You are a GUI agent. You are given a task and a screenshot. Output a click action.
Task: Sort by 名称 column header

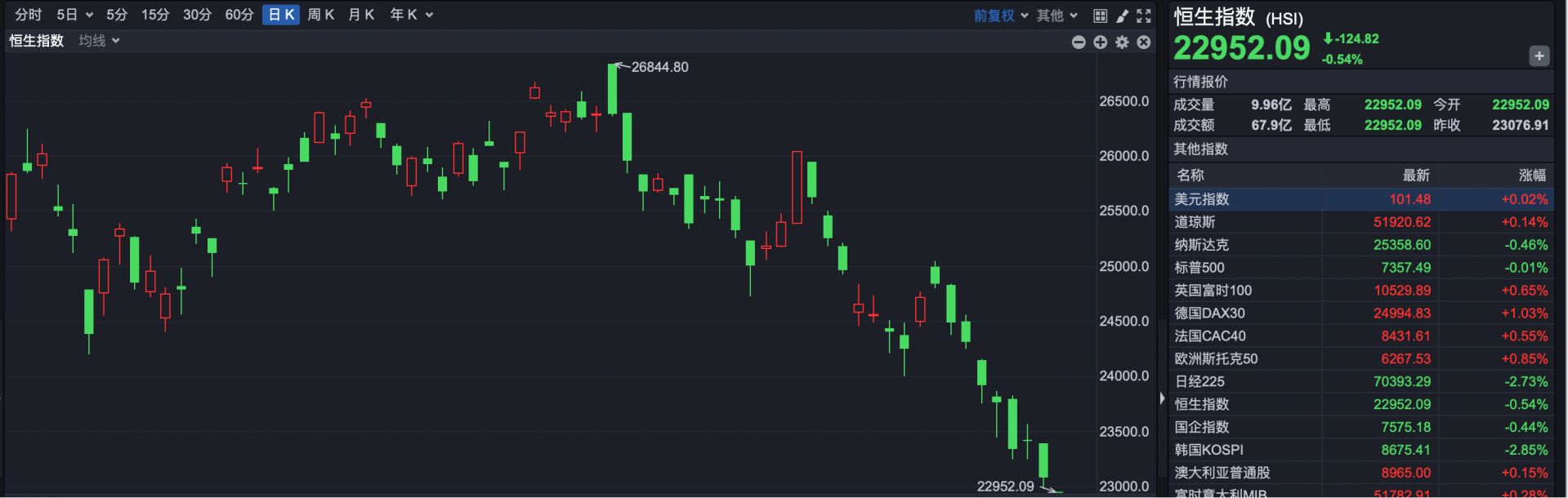pos(1191,176)
